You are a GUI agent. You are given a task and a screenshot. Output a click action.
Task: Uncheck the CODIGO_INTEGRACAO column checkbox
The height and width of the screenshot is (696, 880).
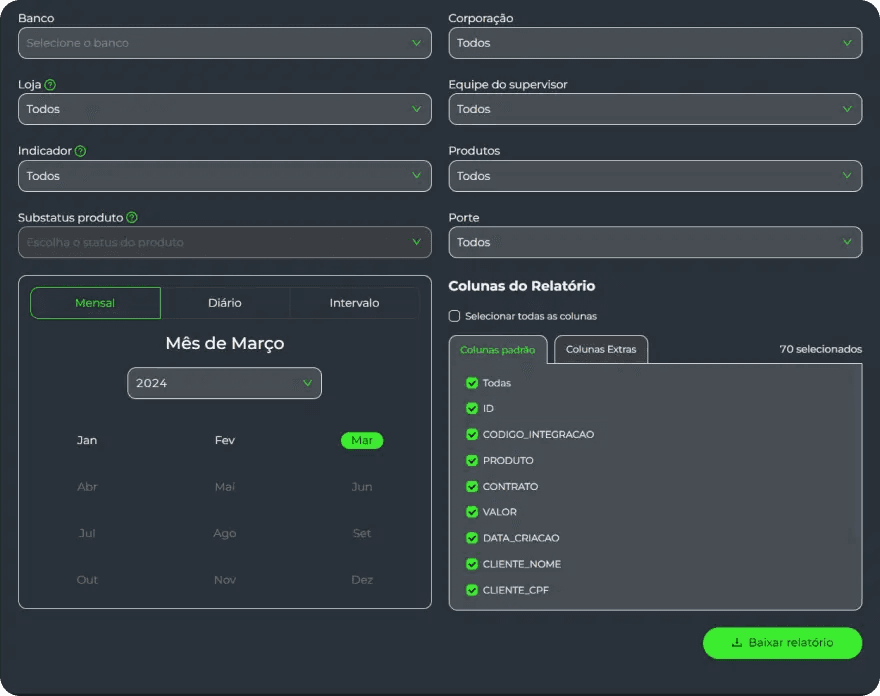tap(472, 435)
